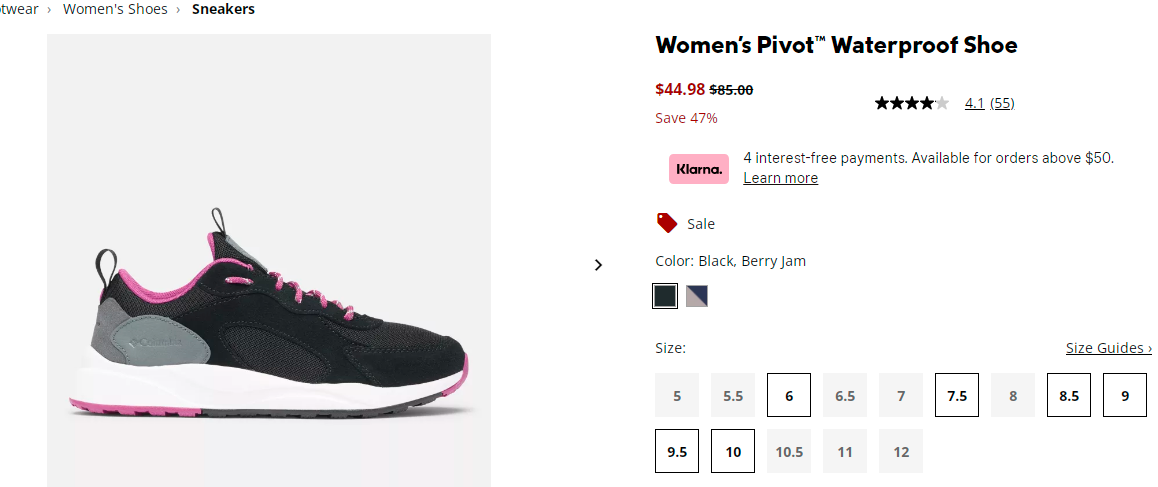The image size is (1158, 487).
Task: Select the Black, Berry Jam color swatch
Action: coord(665,296)
